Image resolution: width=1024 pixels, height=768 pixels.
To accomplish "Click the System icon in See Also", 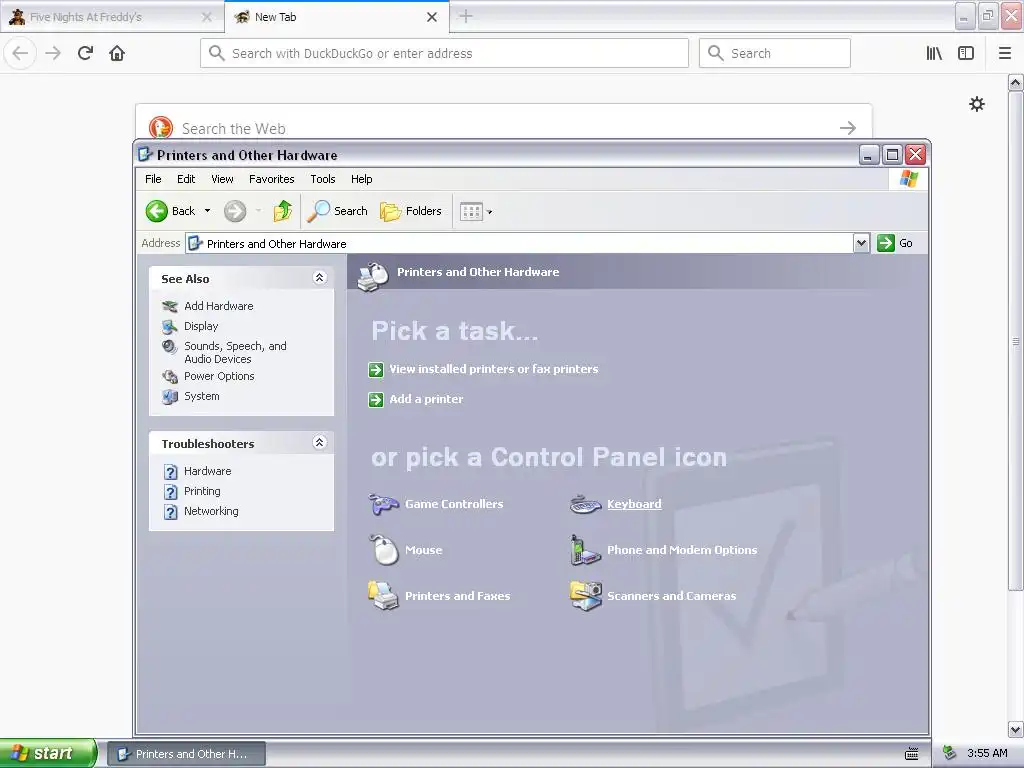I will (170, 396).
